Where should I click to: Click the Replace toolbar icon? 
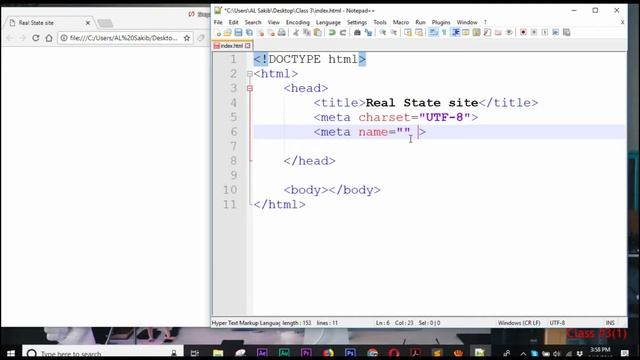pyautogui.click(x=368, y=33)
